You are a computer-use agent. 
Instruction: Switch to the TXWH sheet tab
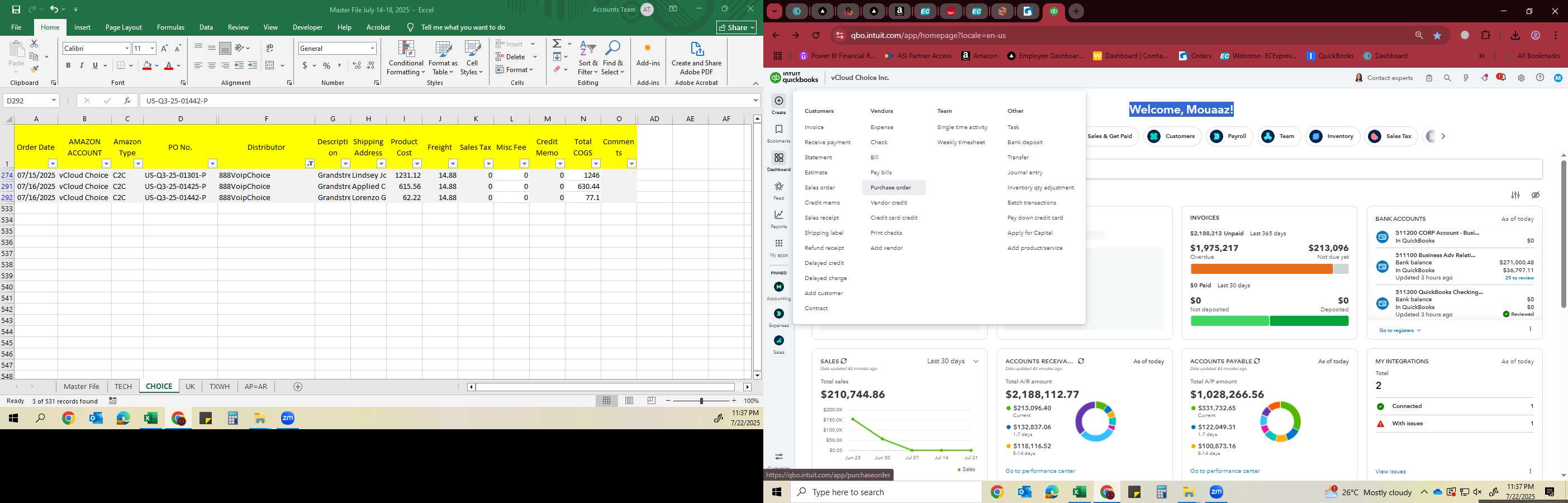pyautogui.click(x=220, y=387)
